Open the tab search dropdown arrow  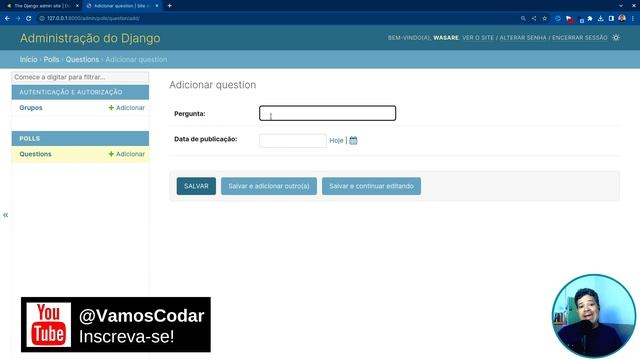click(x=621, y=6)
